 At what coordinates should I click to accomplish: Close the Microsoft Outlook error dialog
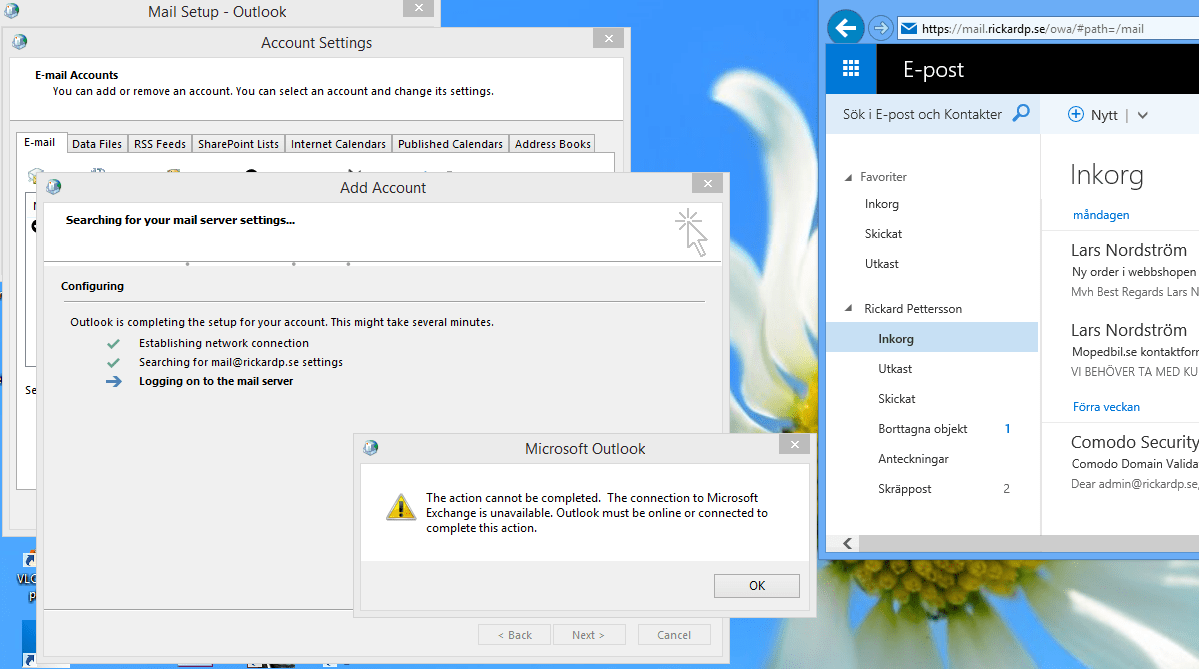[794, 444]
